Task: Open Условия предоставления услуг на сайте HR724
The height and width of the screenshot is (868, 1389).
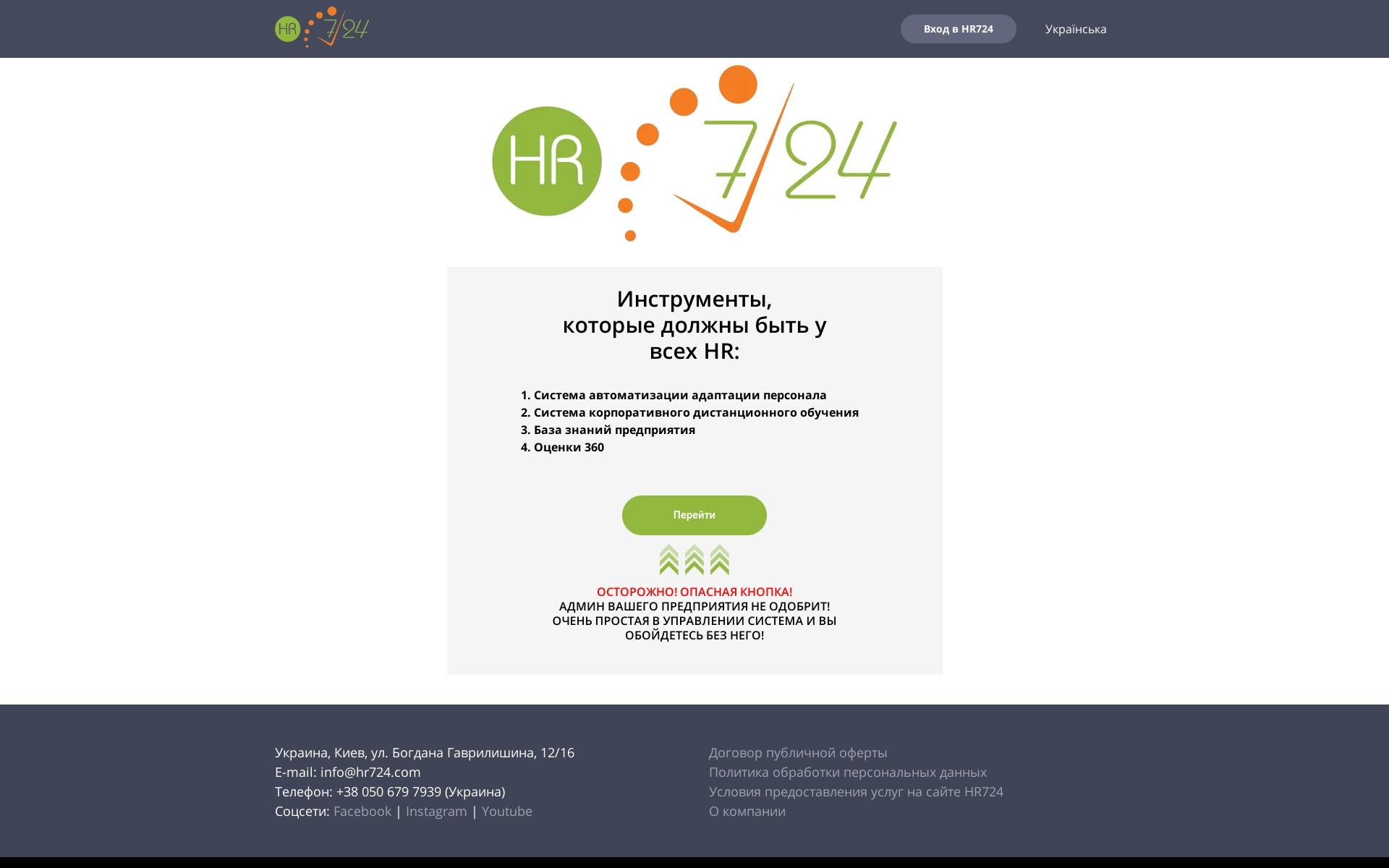Action: pos(856,791)
